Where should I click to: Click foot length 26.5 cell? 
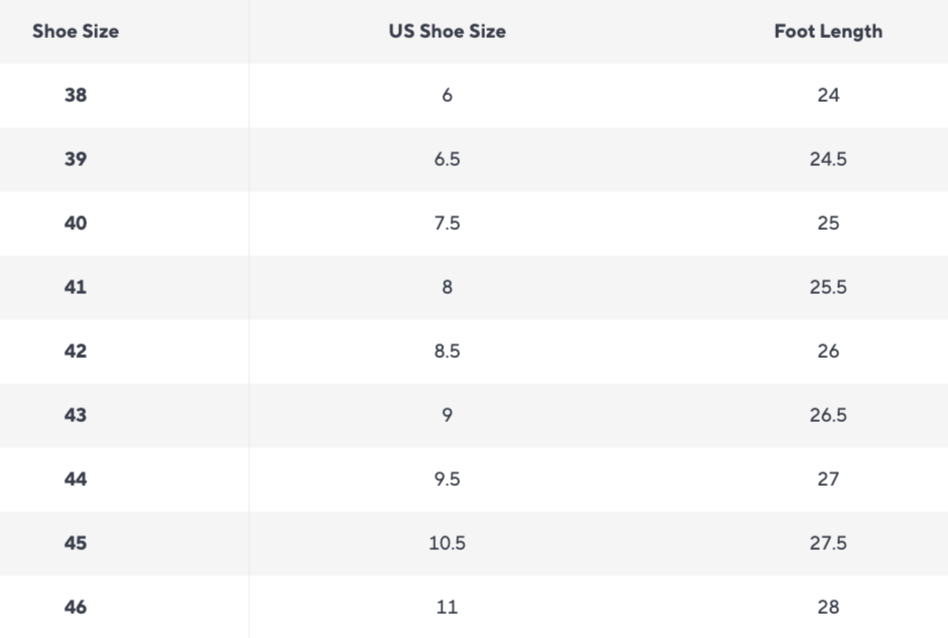pos(828,415)
